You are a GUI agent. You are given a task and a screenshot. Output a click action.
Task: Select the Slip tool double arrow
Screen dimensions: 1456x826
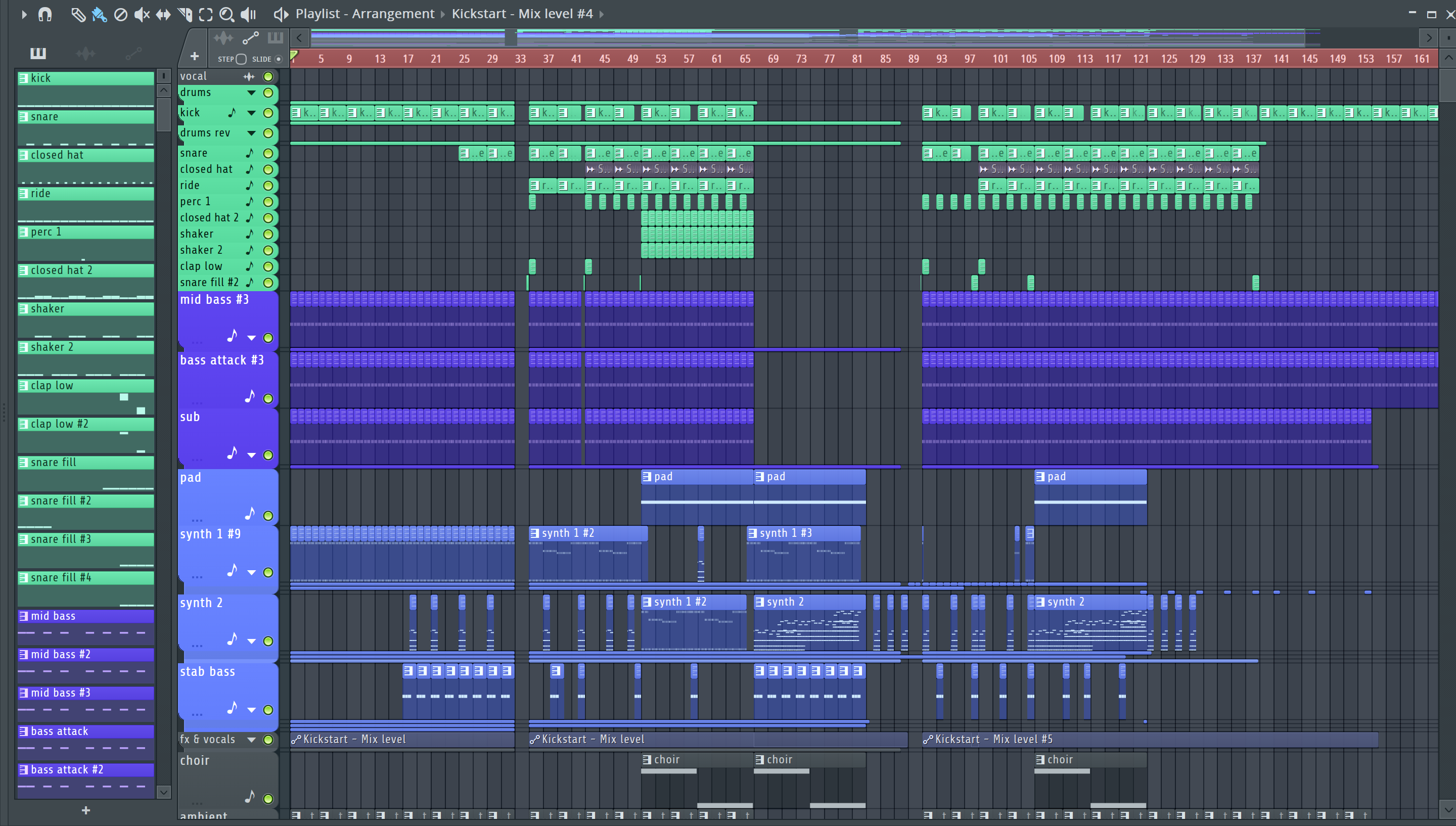(163, 14)
